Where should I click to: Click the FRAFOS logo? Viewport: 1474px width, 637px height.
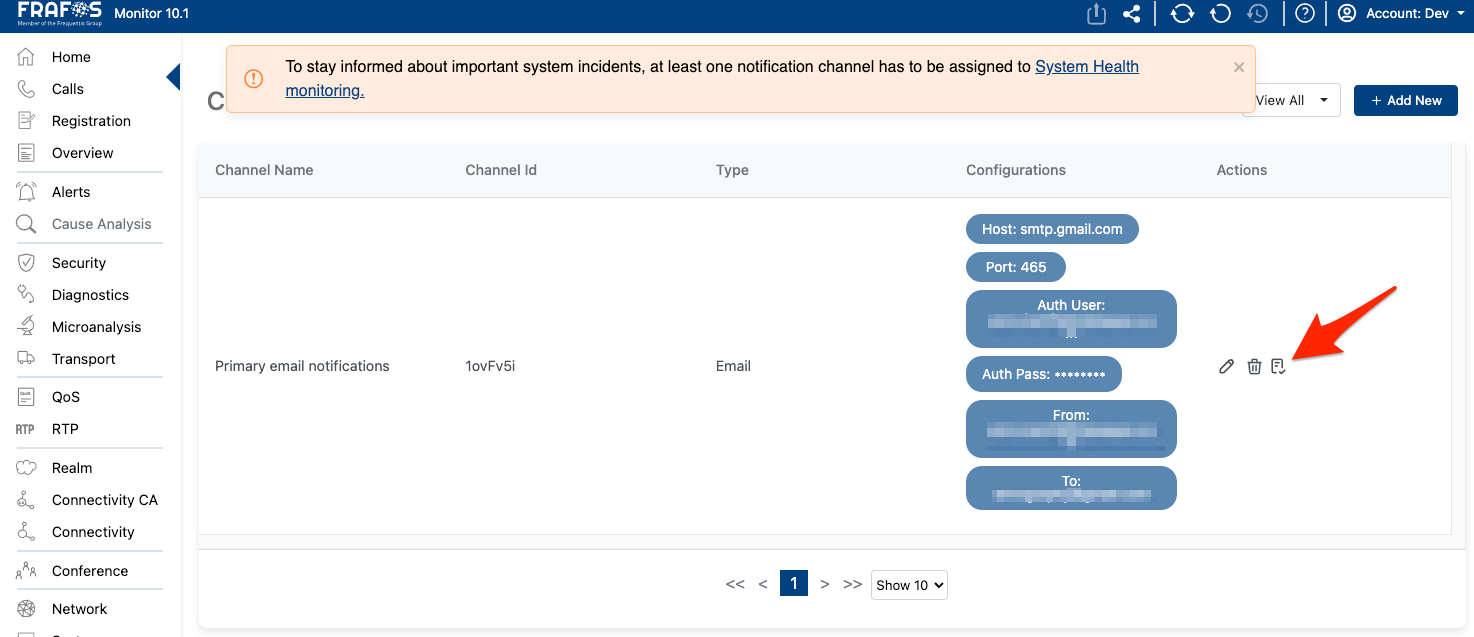click(58, 13)
